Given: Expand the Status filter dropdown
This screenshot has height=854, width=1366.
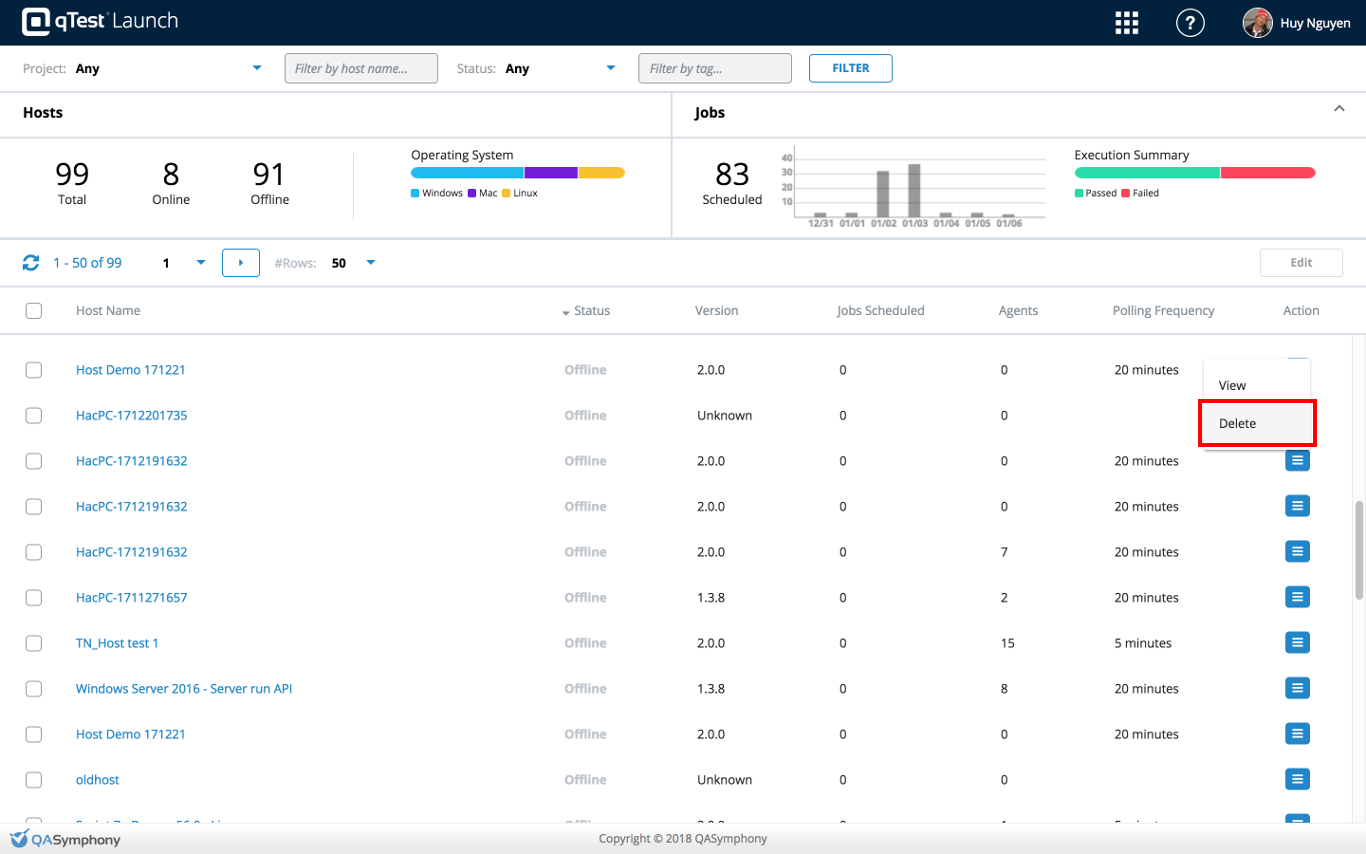Looking at the screenshot, I should [x=611, y=68].
